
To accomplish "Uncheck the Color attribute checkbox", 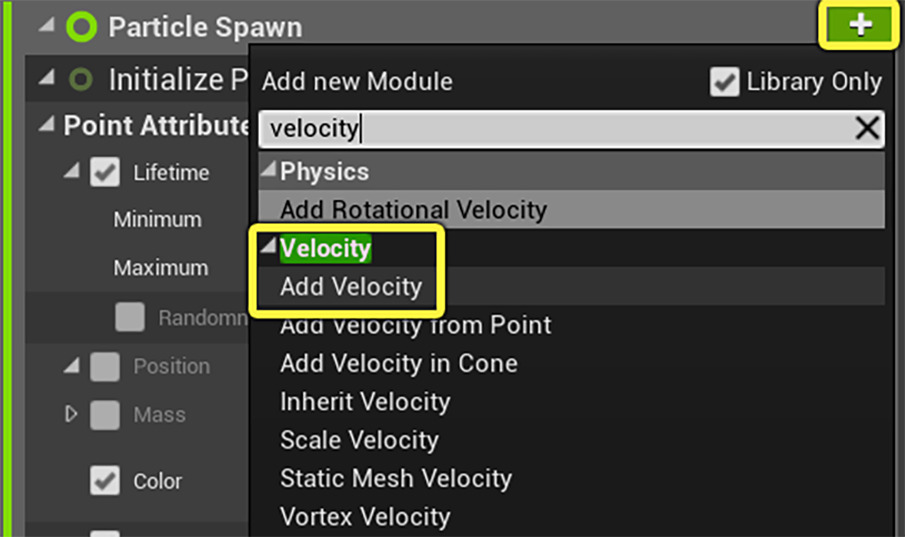I will tap(105, 481).
